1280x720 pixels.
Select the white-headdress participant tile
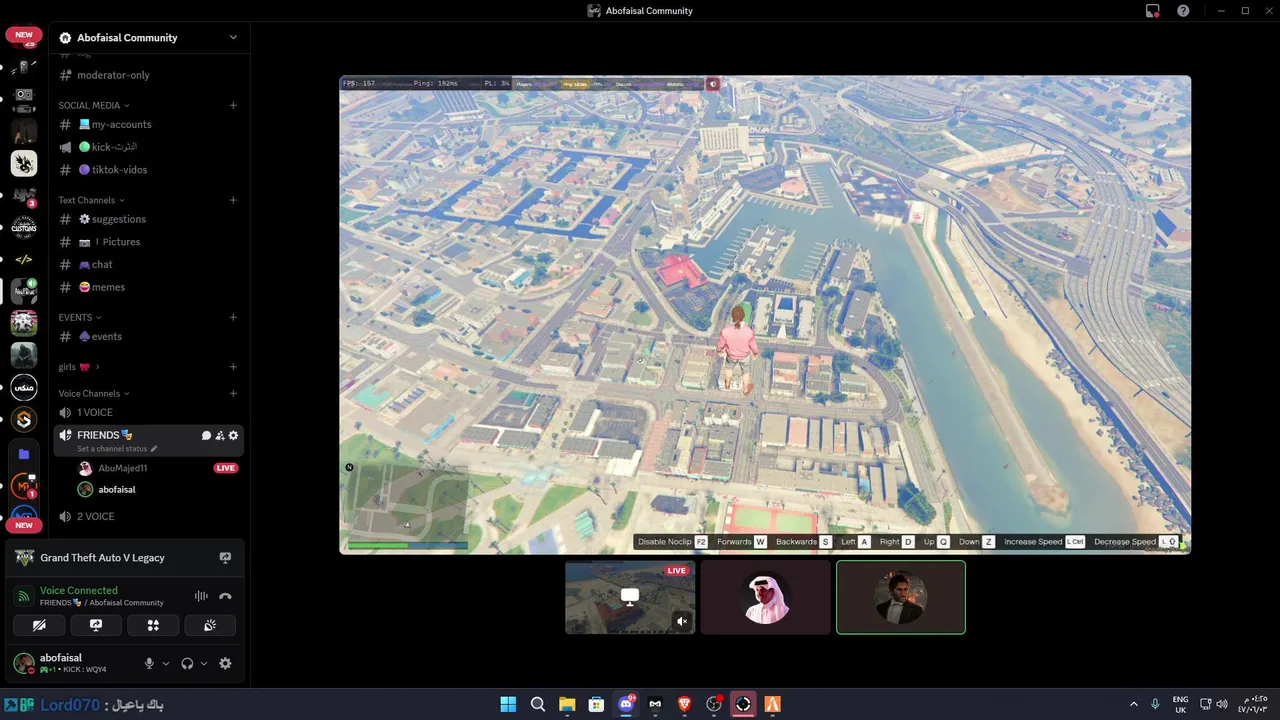(x=765, y=597)
